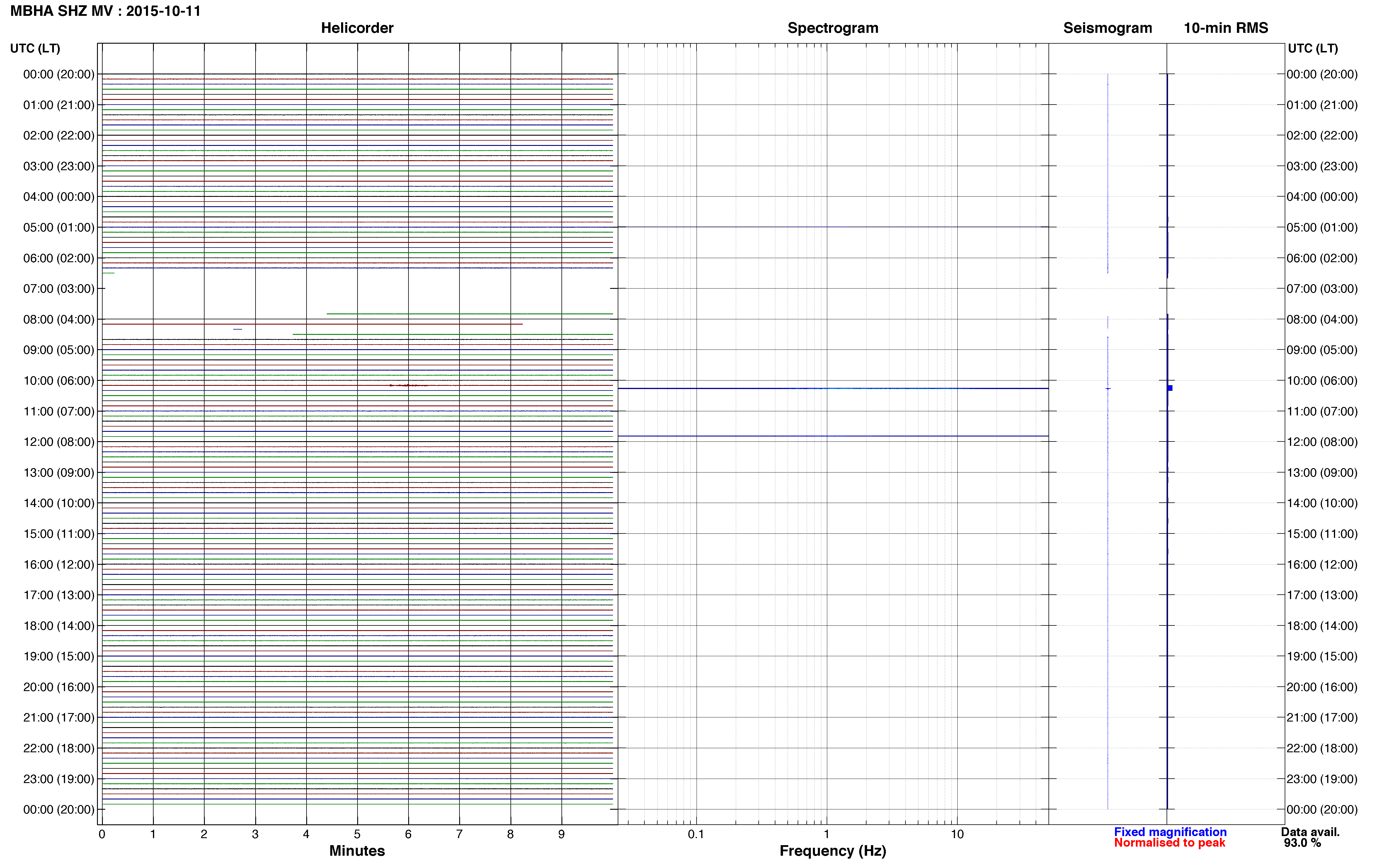Click the thick spectrogram band just after 10:00
Screen dimensions: 1389x868
(x=833, y=389)
